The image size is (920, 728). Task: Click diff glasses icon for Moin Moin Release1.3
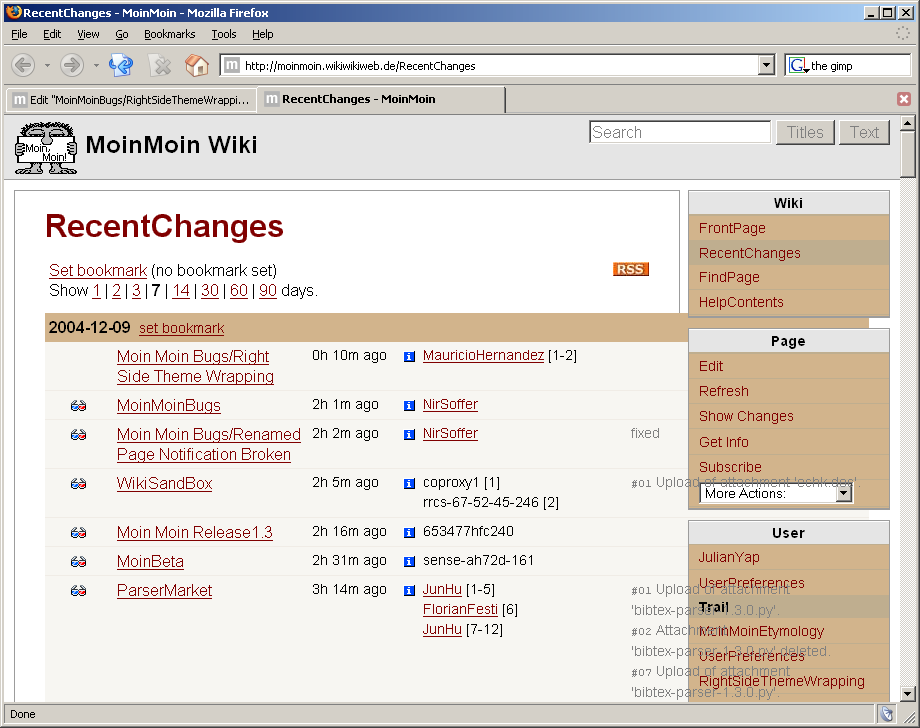79,533
